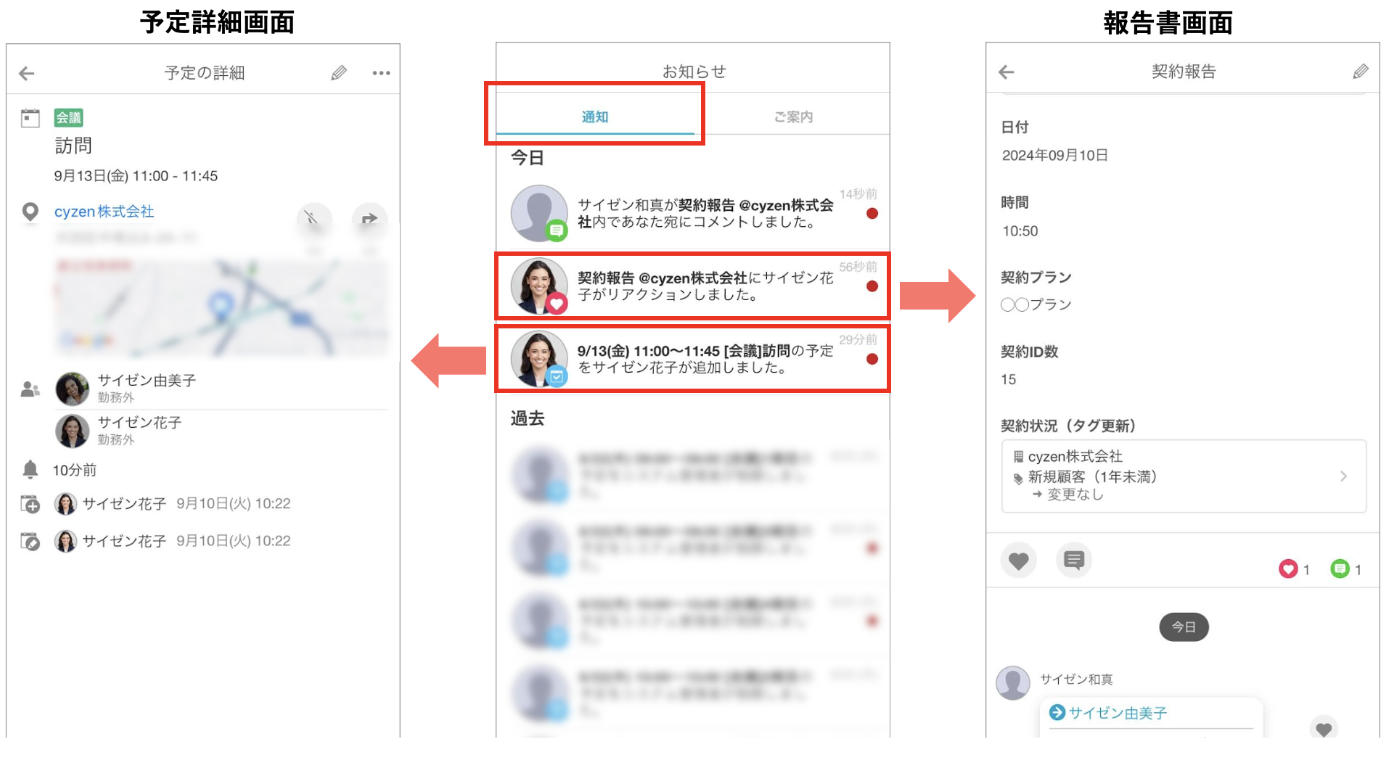Image resolution: width=1390 pixels, height=770 pixels.
Task: Go back from schedule details screen
Action: [27, 73]
